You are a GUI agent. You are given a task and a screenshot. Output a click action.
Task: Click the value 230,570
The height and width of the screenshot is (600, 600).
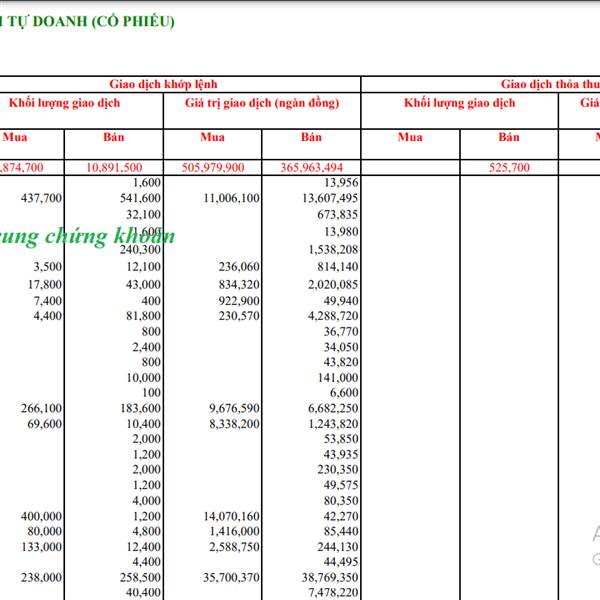tap(239, 316)
